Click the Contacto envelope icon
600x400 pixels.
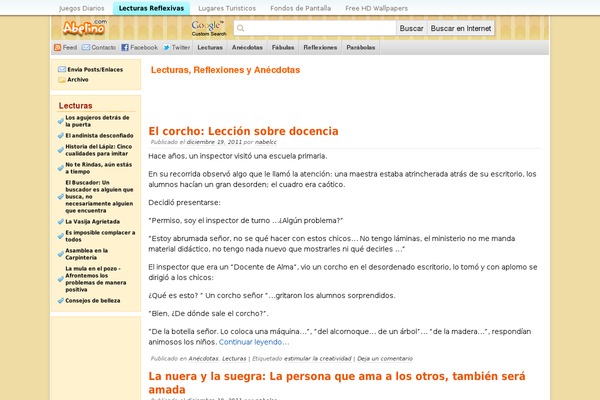tap(86, 47)
